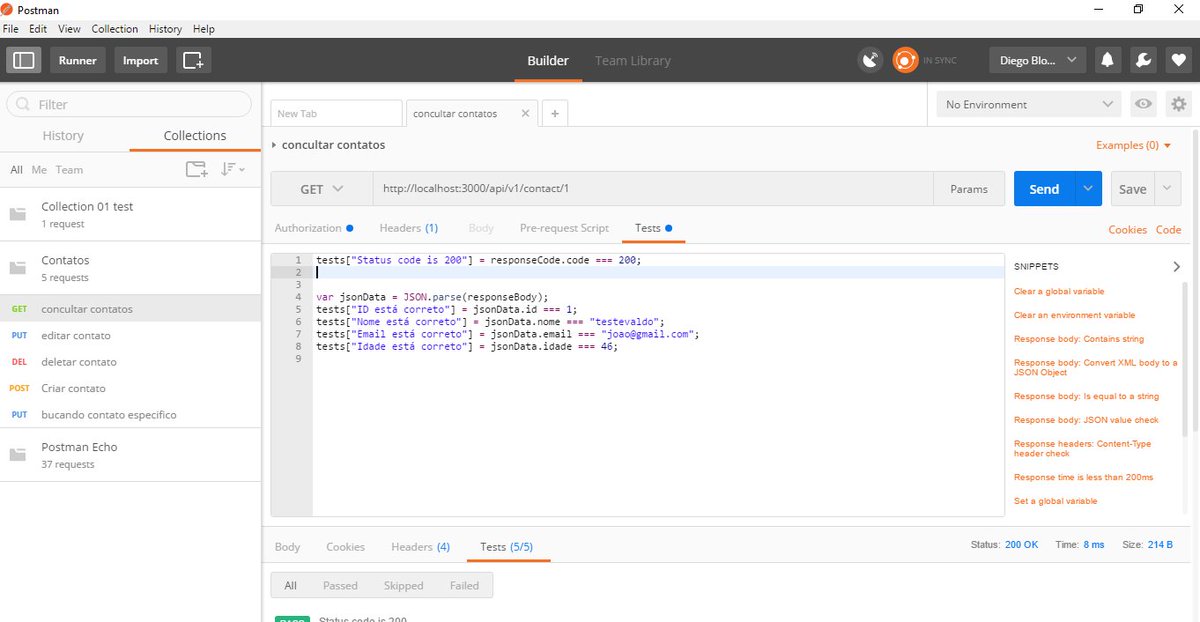This screenshot has width=1200, height=622.
Task: Open the View menu
Action: point(69,29)
